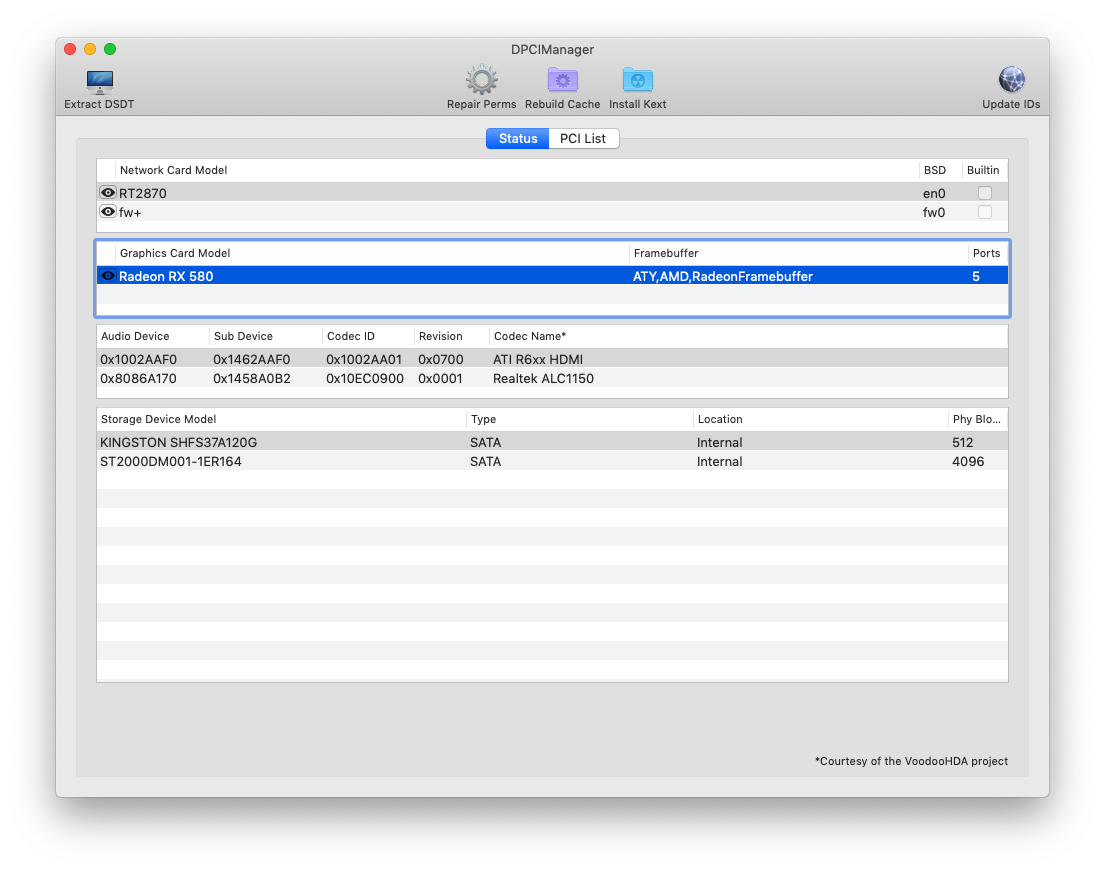Screen dimensions: 1105x871
Task: Click the Codec ID column header
Action: click(x=368, y=336)
